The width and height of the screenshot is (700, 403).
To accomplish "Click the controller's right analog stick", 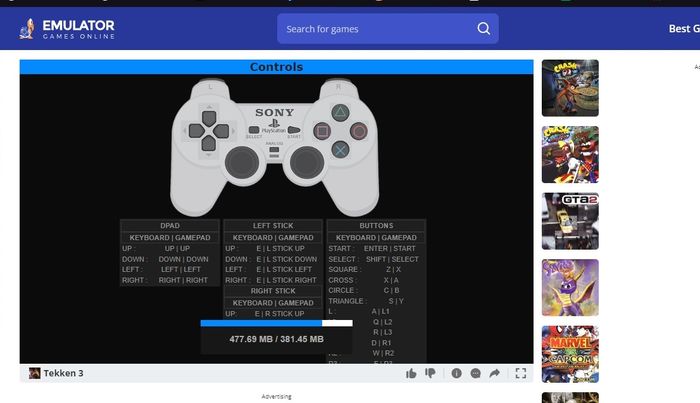I will (307, 162).
